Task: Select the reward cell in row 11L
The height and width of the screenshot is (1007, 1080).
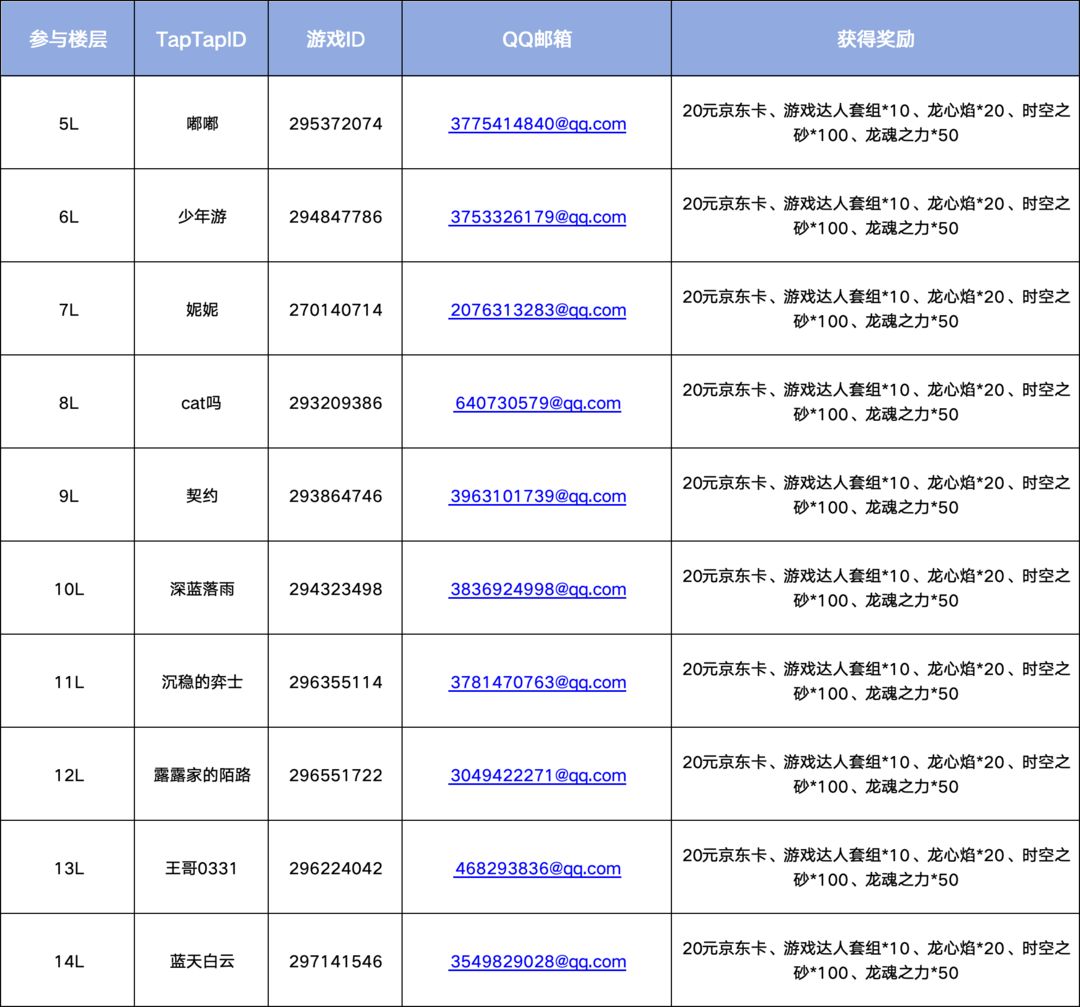Action: [875, 681]
